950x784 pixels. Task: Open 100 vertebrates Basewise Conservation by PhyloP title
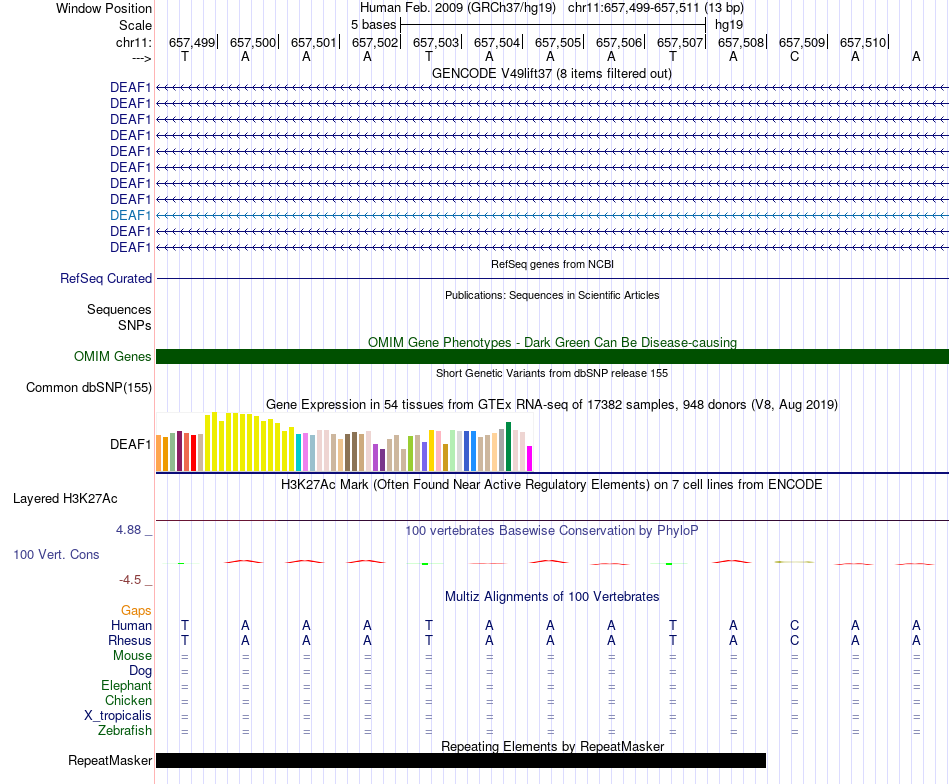552,531
